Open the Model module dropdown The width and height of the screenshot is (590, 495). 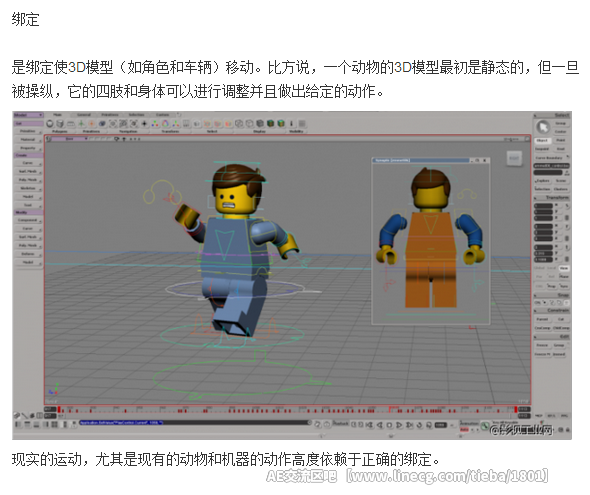coord(28,115)
